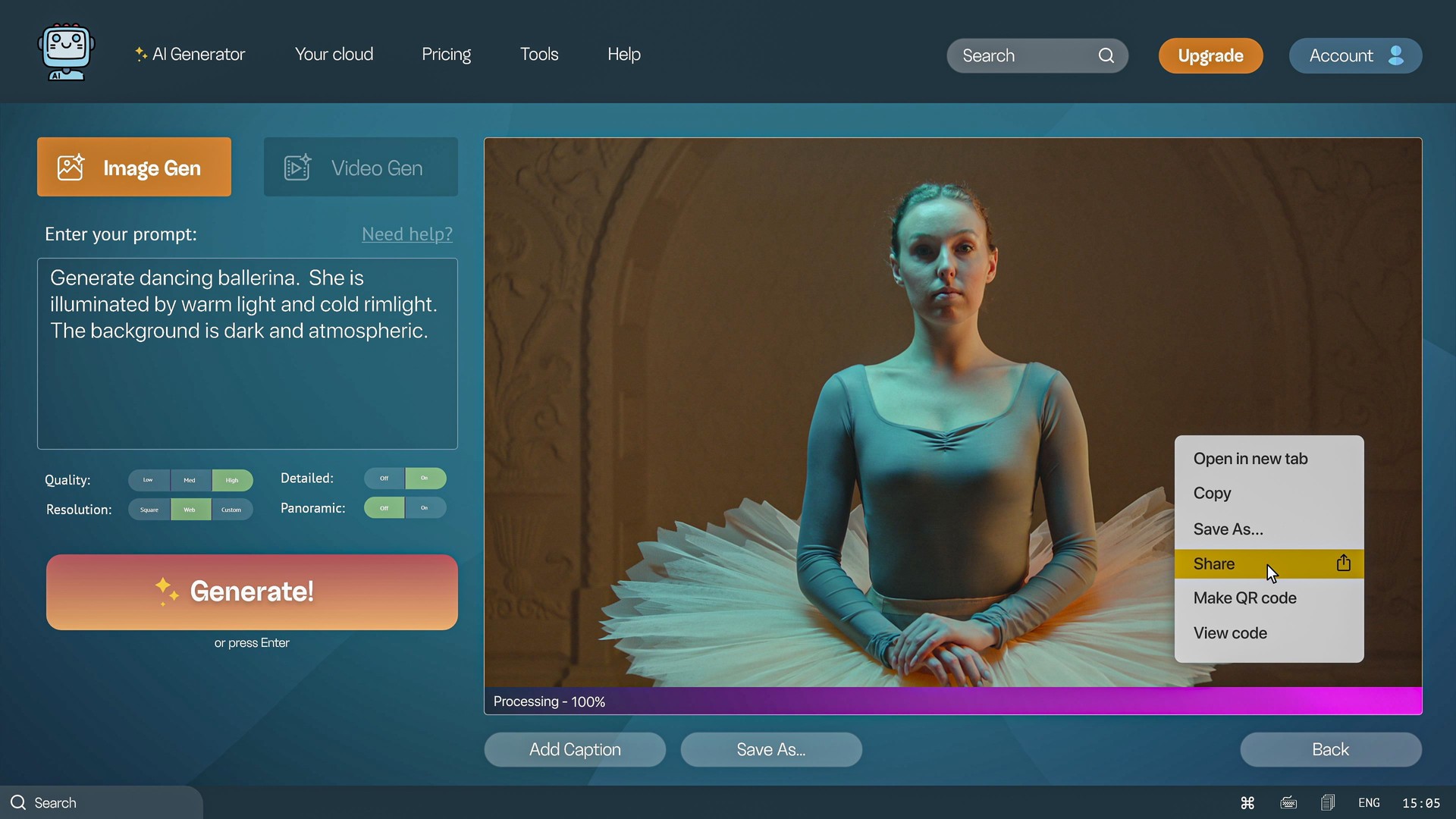Click the Share export icon in context menu
The image size is (1456, 819).
point(1342,563)
